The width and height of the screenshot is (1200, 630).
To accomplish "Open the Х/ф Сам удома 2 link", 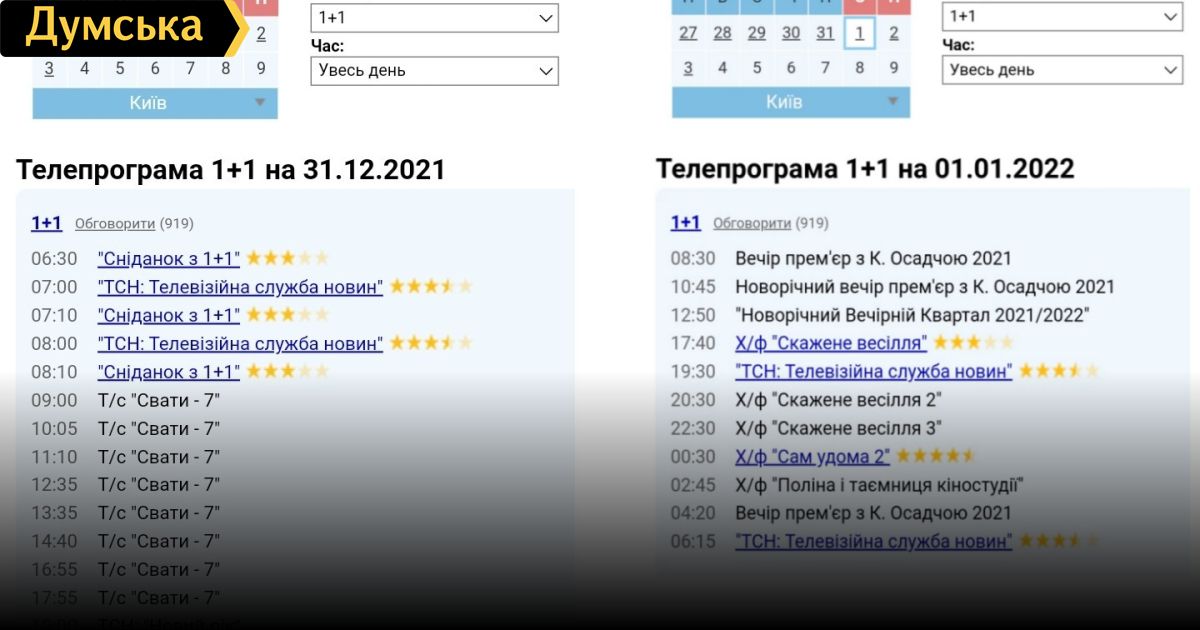I will click(x=812, y=457).
